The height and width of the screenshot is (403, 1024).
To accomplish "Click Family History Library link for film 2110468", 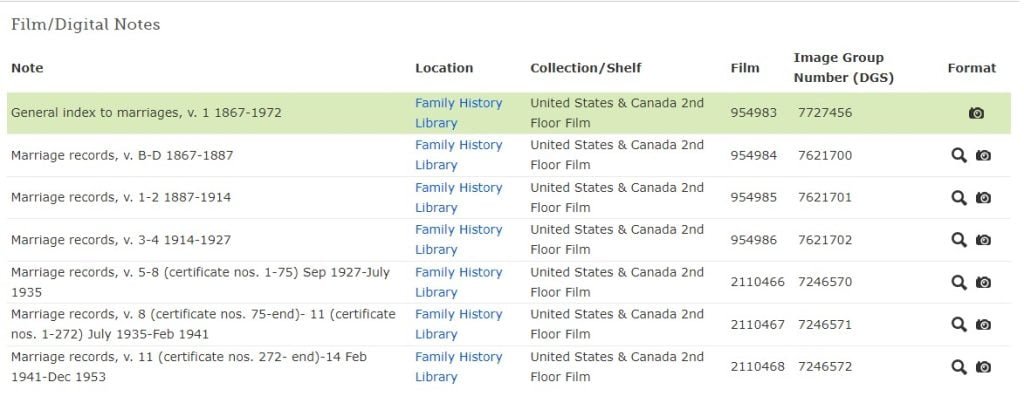I will [458, 366].
